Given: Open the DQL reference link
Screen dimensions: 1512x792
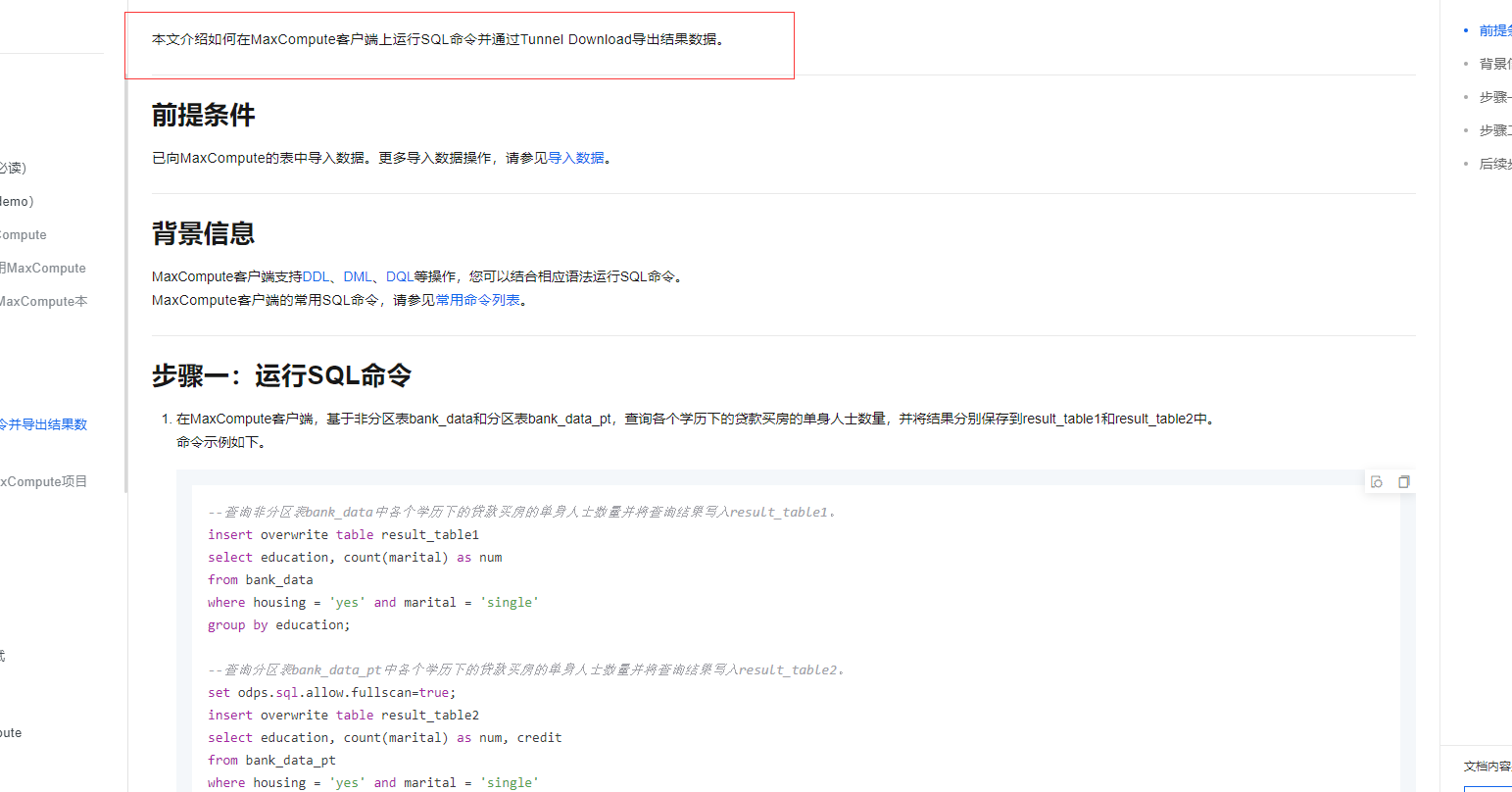Looking at the screenshot, I should click(x=400, y=276).
